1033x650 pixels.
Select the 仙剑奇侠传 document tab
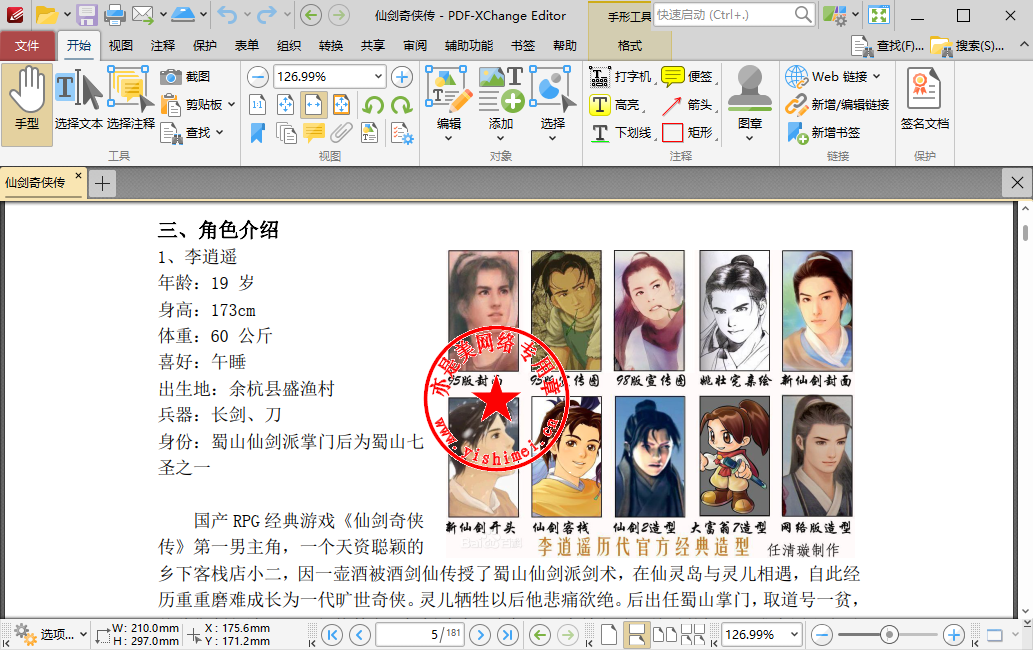36,182
